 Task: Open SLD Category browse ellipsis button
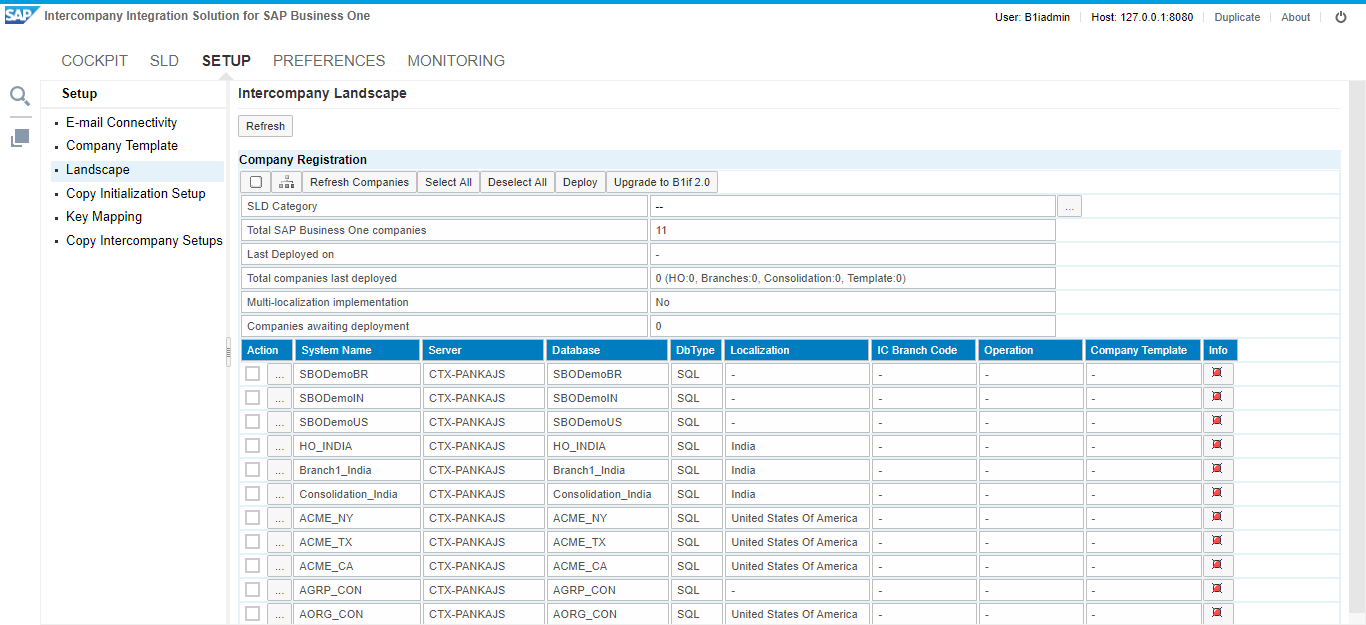tap(1069, 206)
